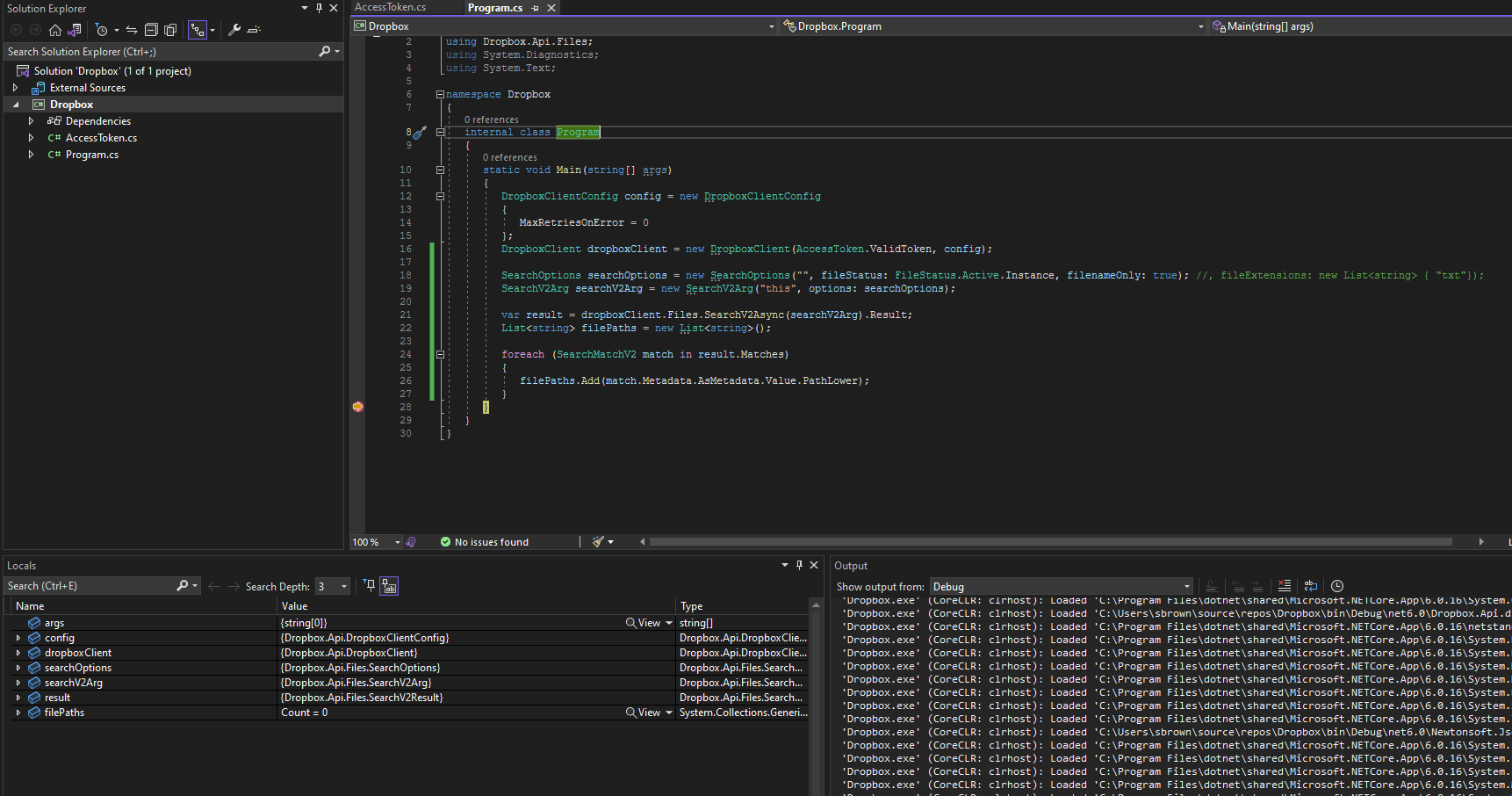Expand the config variable in Locals
Viewport: 1512px width, 796px height.
click(18, 638)
